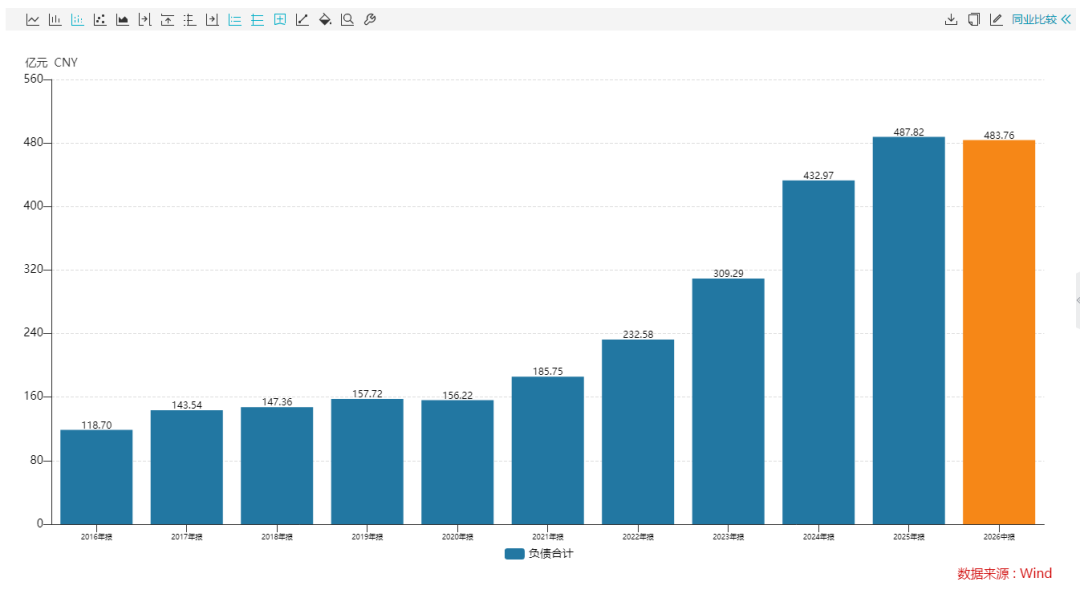Open the chart magnifier zoom tool
The image size is (1080, 590).
[x=348, y=20]
